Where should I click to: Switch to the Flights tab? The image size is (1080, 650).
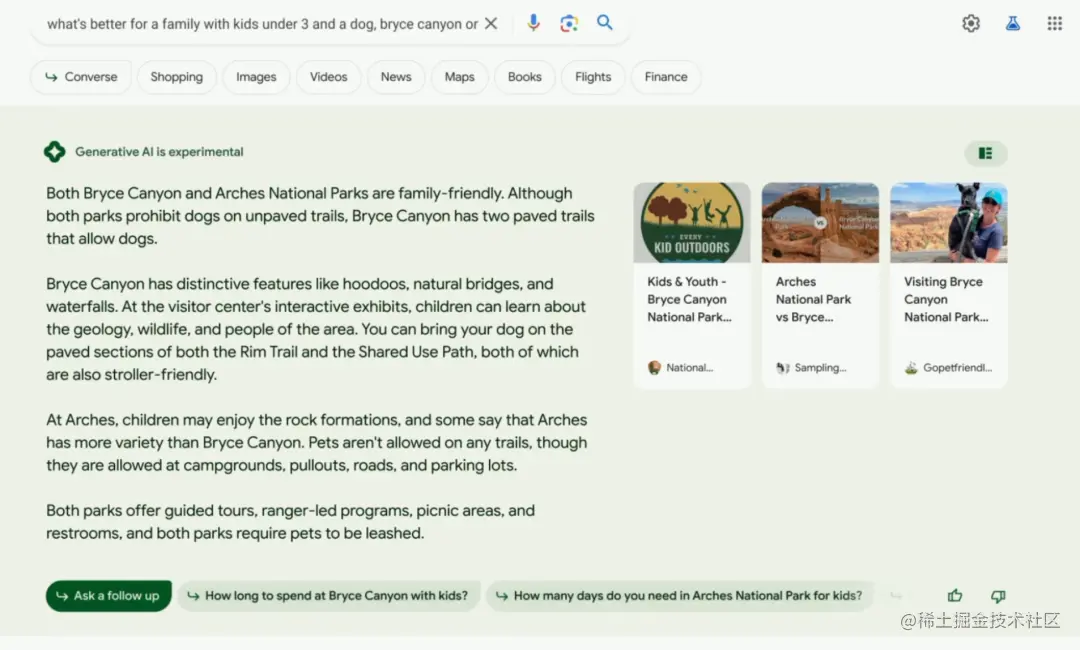click(593, 77)
